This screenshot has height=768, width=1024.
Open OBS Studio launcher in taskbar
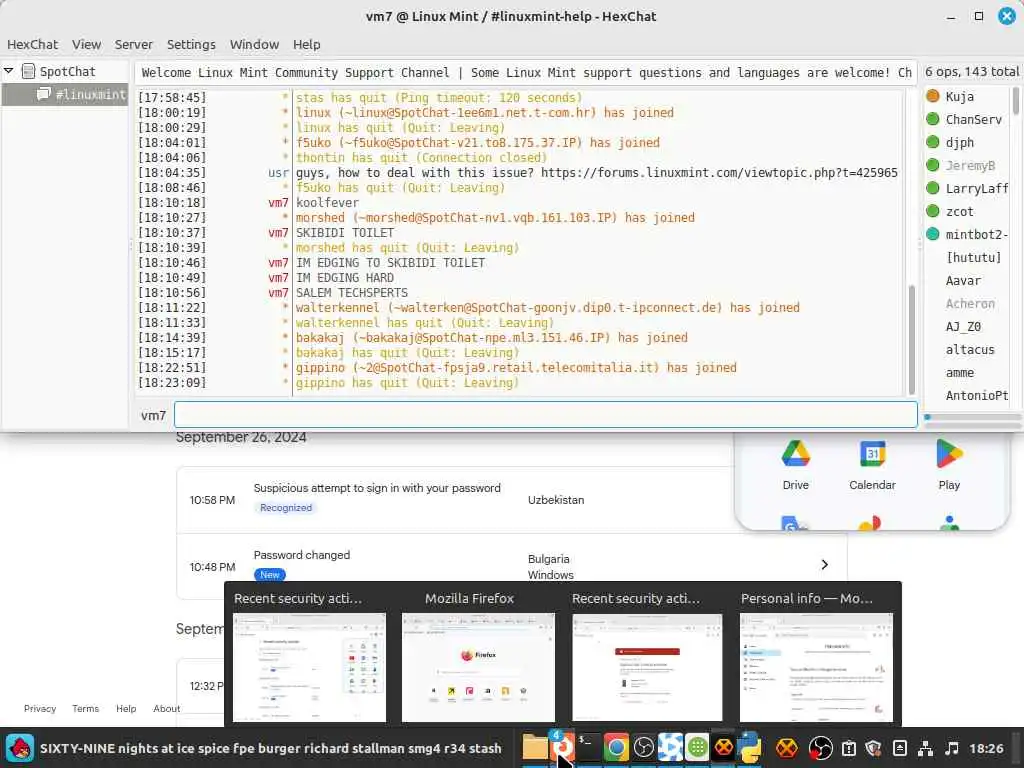pos(643,748)
